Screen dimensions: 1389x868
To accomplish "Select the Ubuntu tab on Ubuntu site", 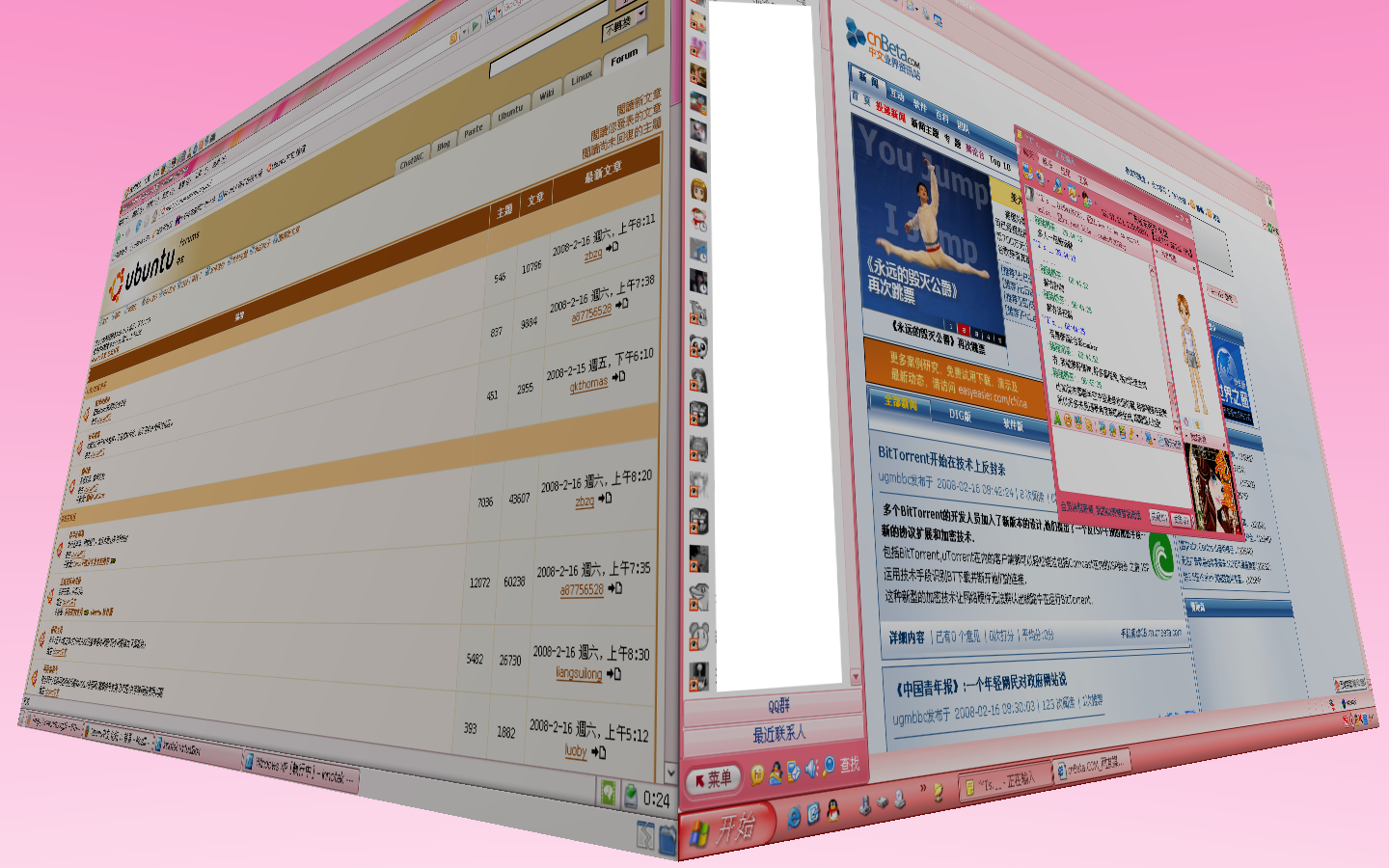I will coord(510,111).
